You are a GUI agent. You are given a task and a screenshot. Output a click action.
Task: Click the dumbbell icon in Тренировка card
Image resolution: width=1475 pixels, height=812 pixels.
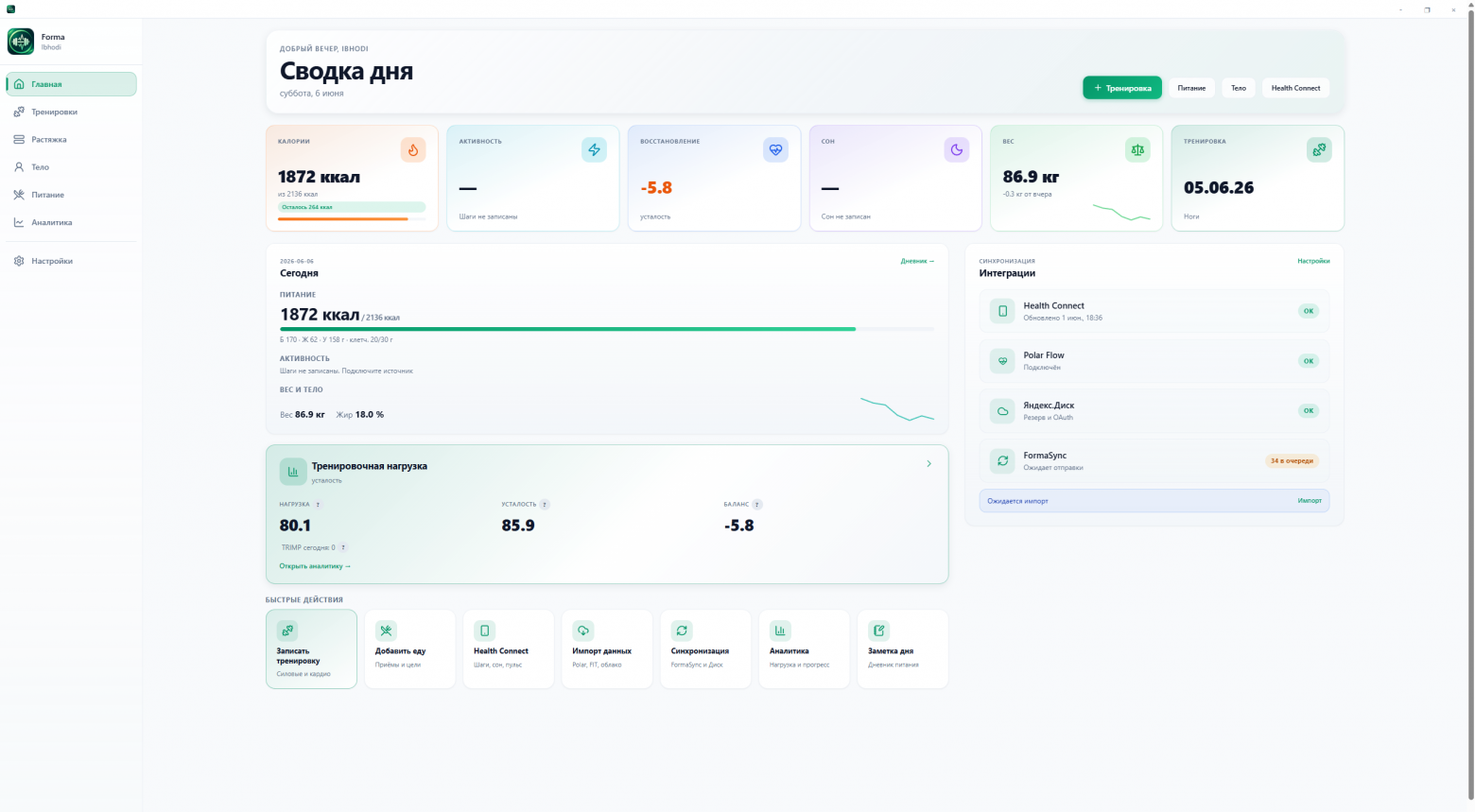1319,149
